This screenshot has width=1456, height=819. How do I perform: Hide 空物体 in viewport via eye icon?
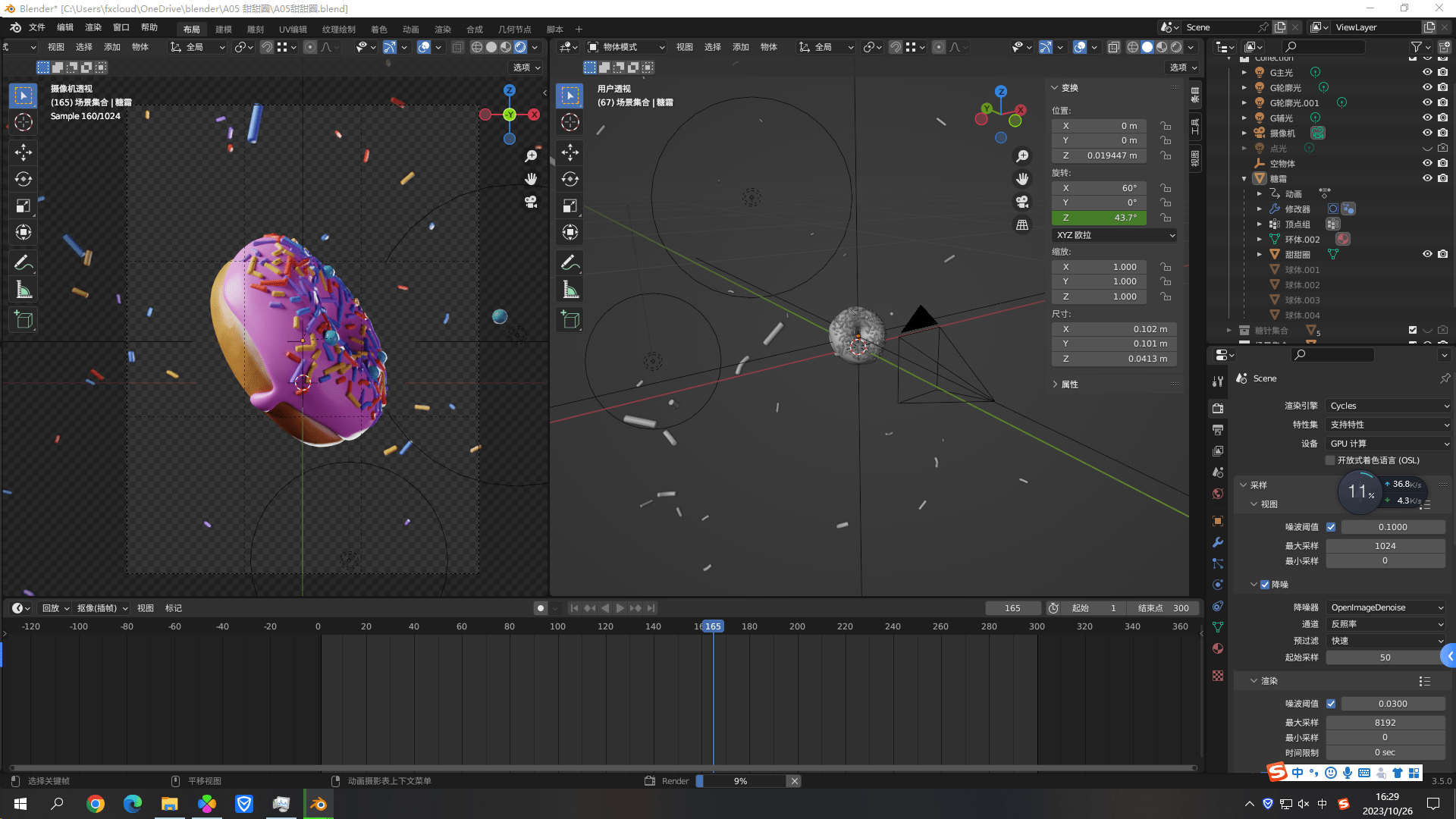tap(1427, 164)
